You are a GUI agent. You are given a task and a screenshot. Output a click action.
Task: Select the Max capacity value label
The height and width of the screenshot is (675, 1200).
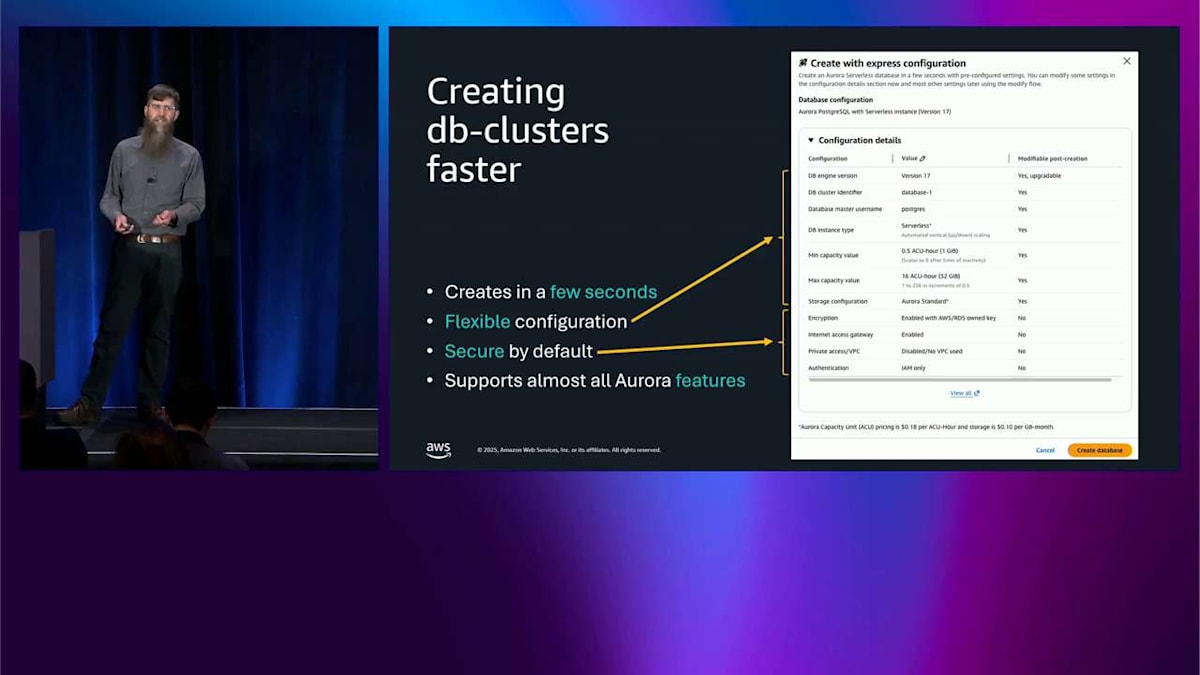coord(834,280)
